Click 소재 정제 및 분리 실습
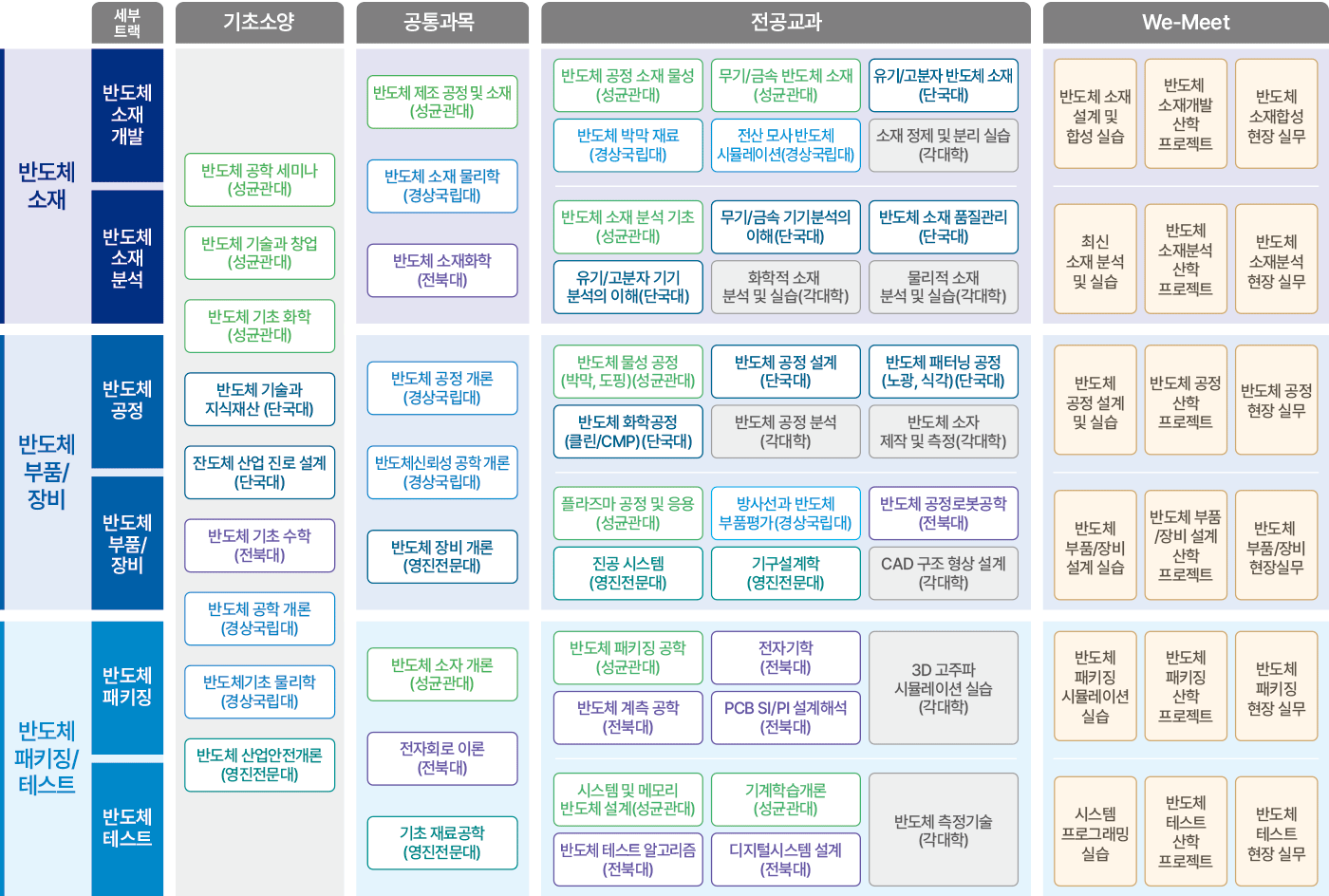Screen dimensions: 1329x896 pos(944,145)
